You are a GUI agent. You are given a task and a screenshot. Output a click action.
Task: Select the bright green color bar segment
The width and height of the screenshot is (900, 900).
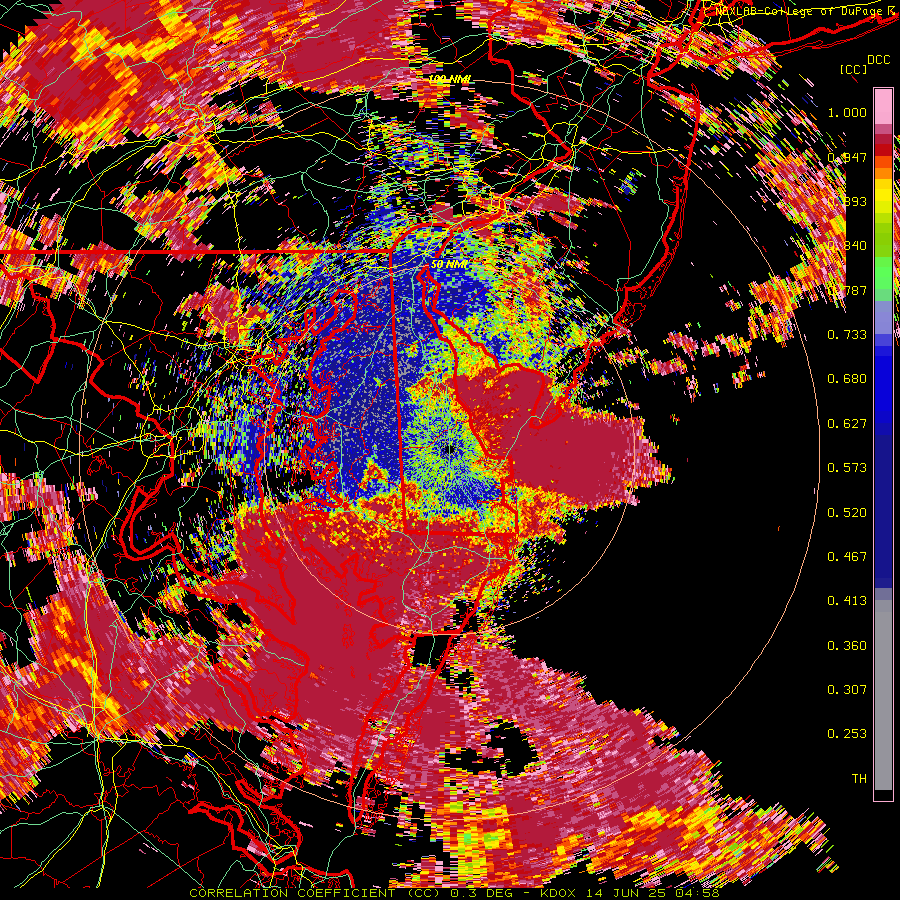[883, 273]
